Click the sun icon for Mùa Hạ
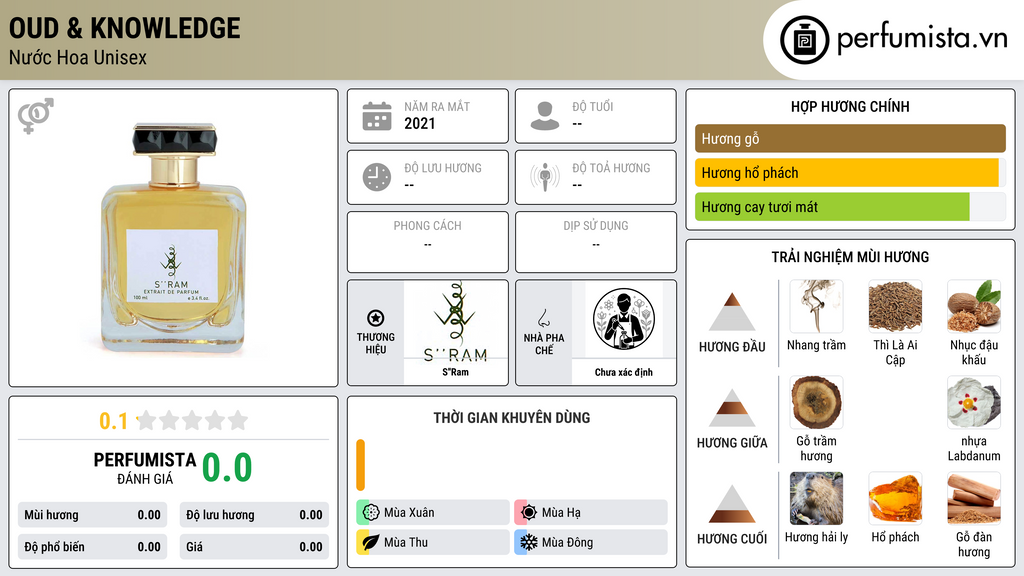 click(x=528, y=512)
